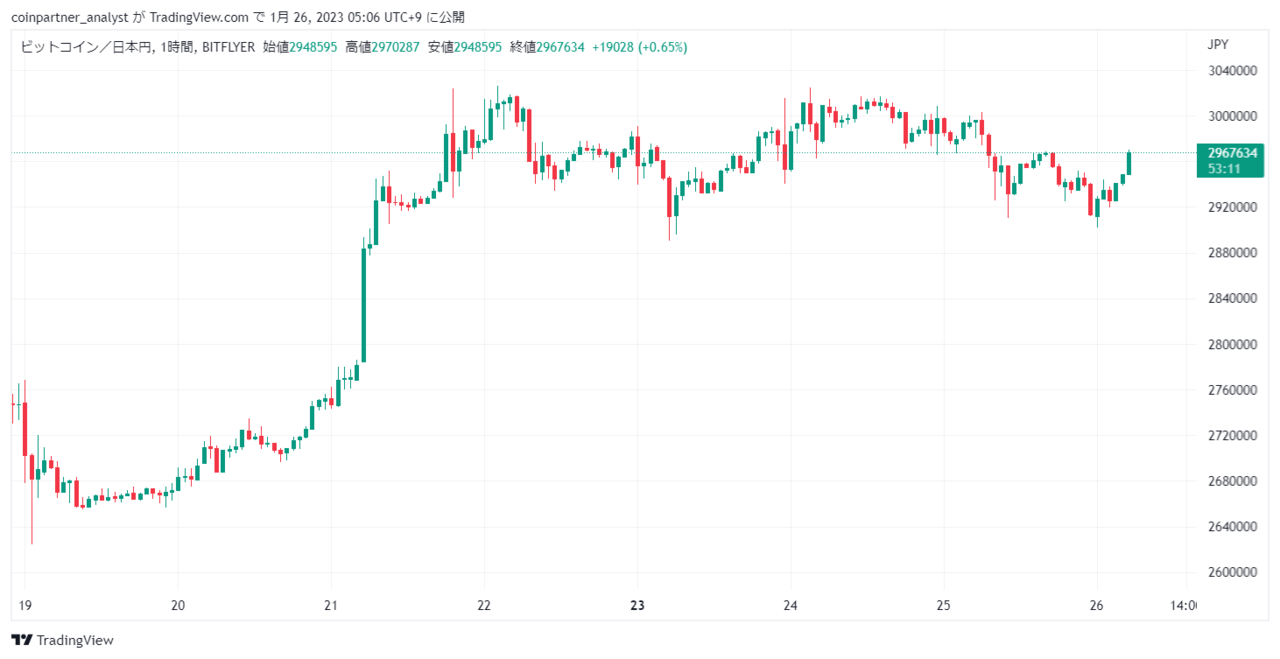The height and width of the screenshot is (659, 1280).
Task: Click the 終値 2967634 close value
Action: [547, 47]
